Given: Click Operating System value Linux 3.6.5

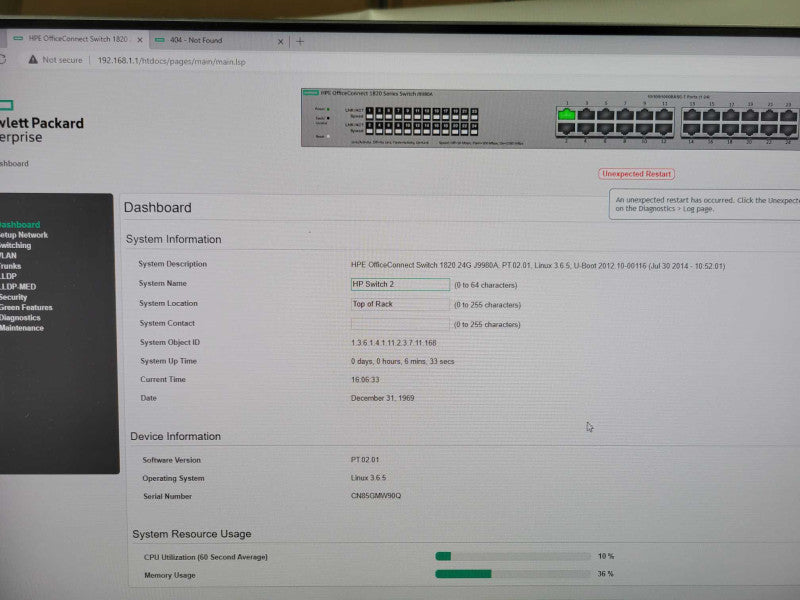Looking at the screenshot, I should (x=368, y=478).
